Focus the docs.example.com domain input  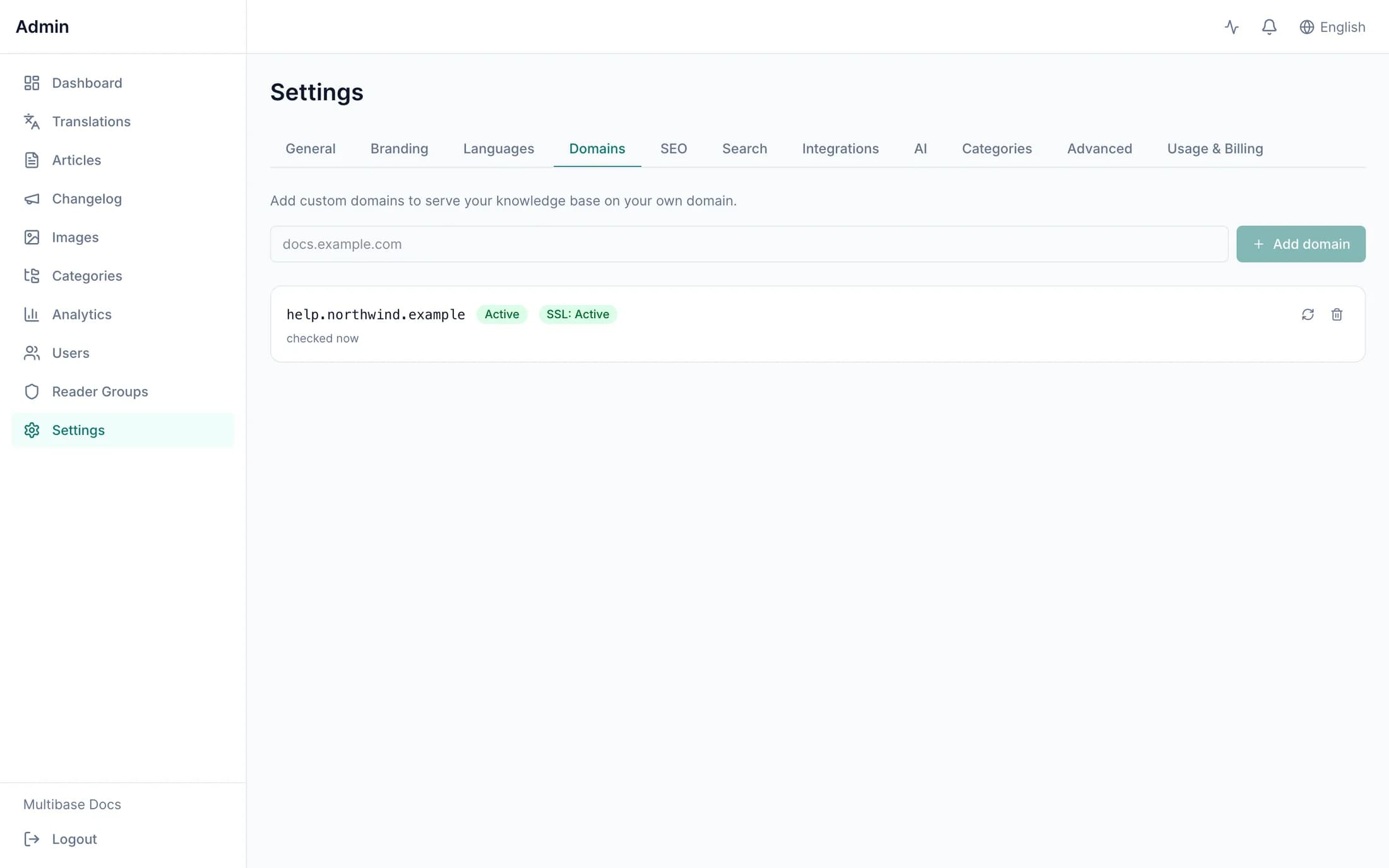749,244
